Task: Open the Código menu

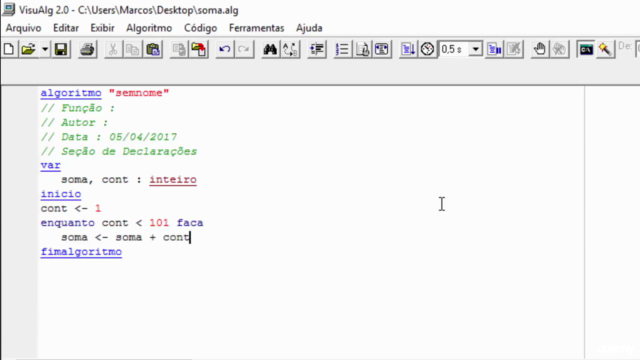Action: pyautogui.click(x=200, y=28)
